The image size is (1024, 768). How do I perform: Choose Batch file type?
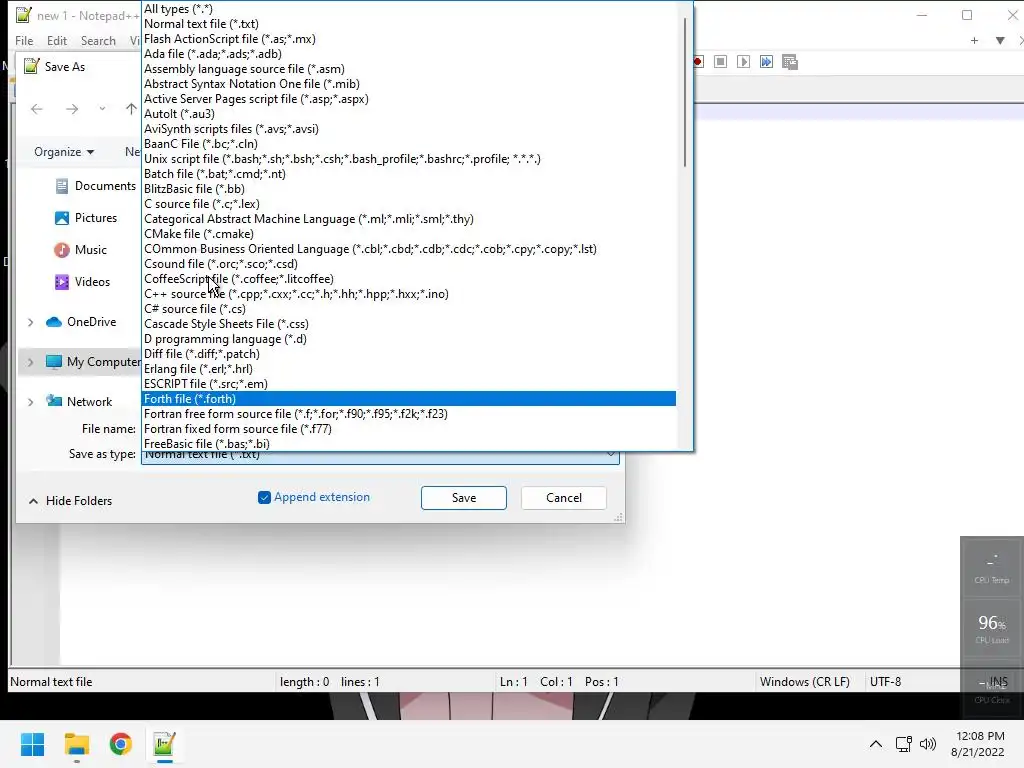pos(409,174)
